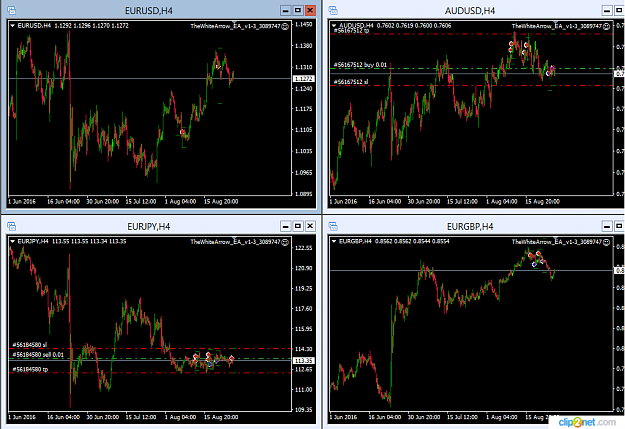Click the #56184580 sell 0.01 order label
Viewport: 625px width, 429px height.
38,354
